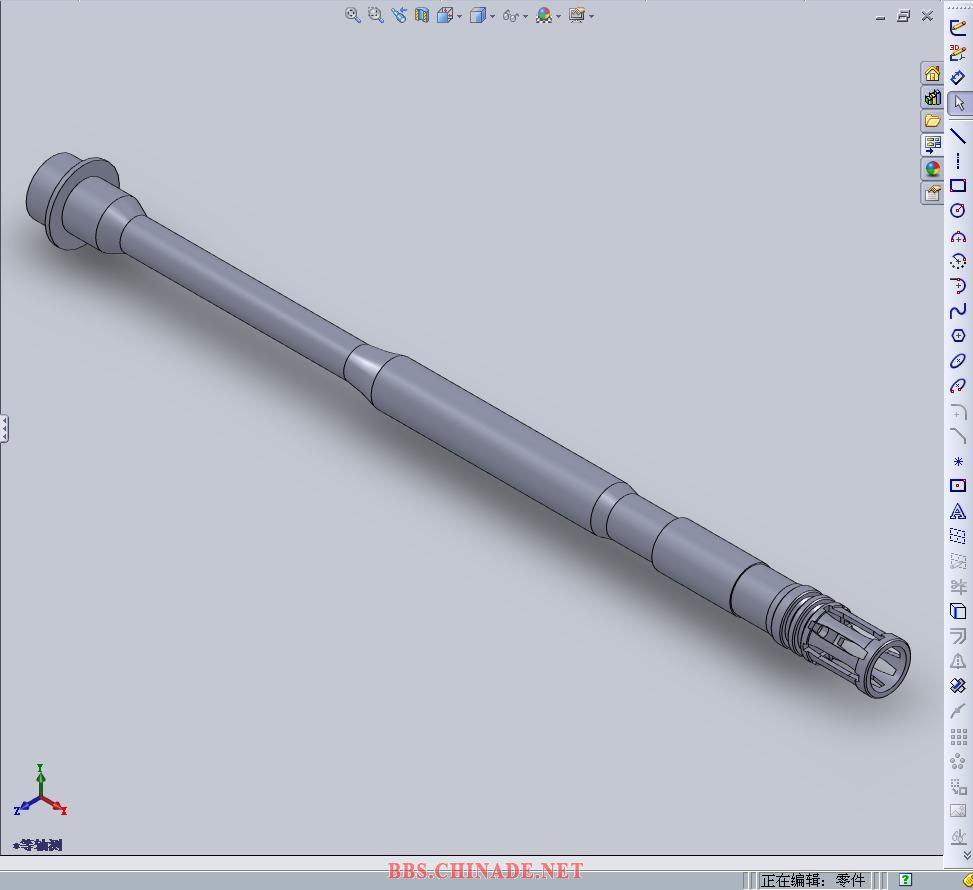The image size is (973, 890).
Task: Toggle the Select arrow tool
Action: 959,103
